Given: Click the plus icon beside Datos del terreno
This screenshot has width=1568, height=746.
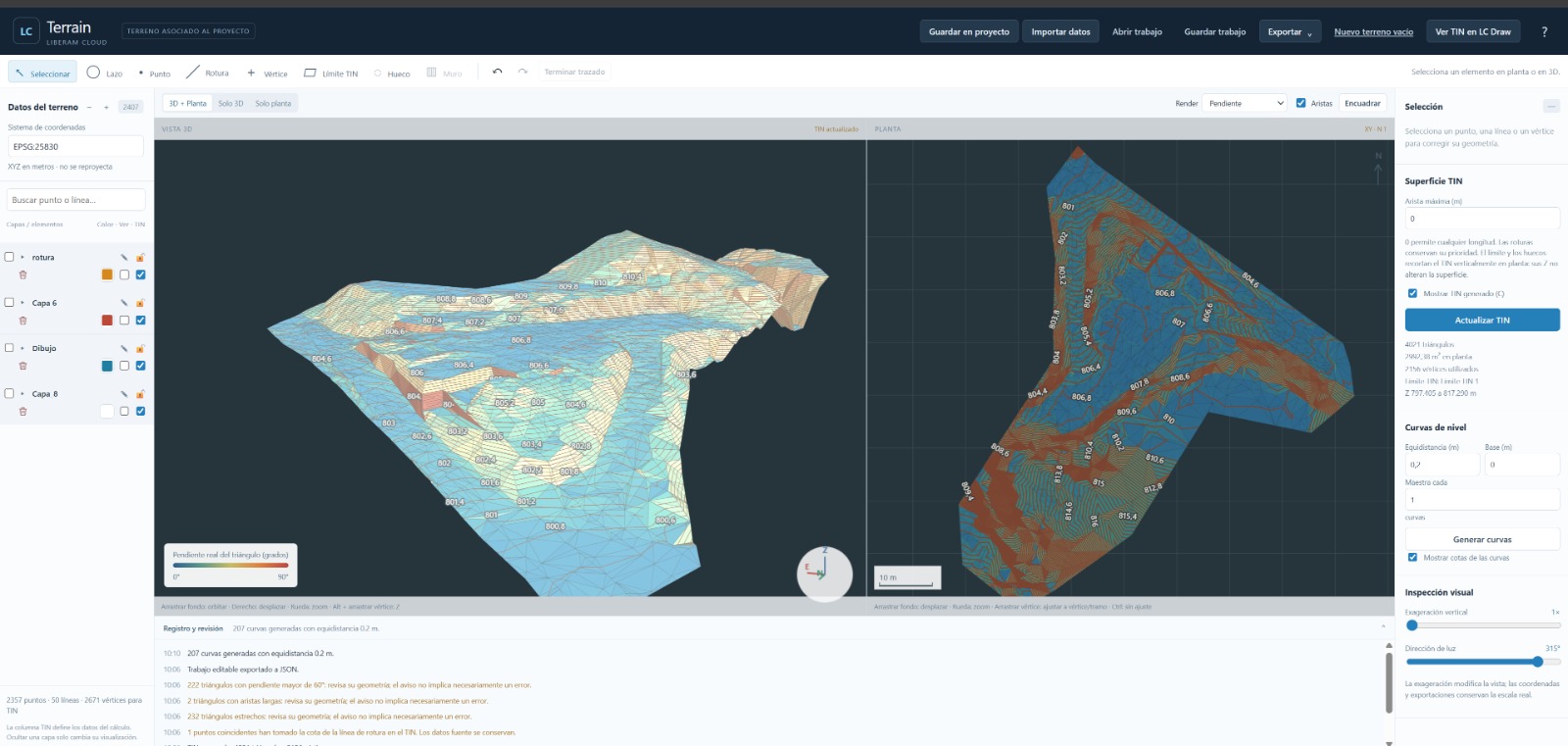Looking at the screenshot, I should (x=106, y=107).
